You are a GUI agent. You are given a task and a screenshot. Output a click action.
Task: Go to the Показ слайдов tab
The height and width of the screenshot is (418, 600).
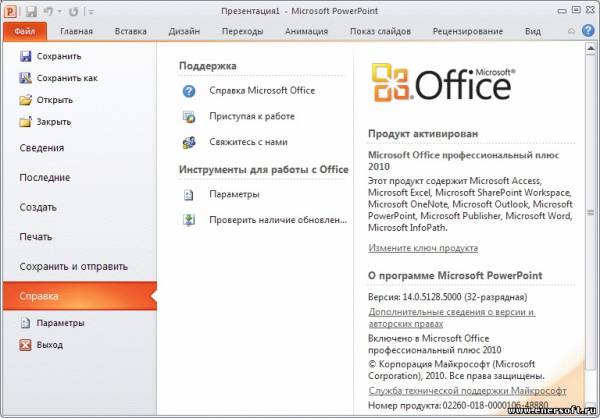point(380,31)
